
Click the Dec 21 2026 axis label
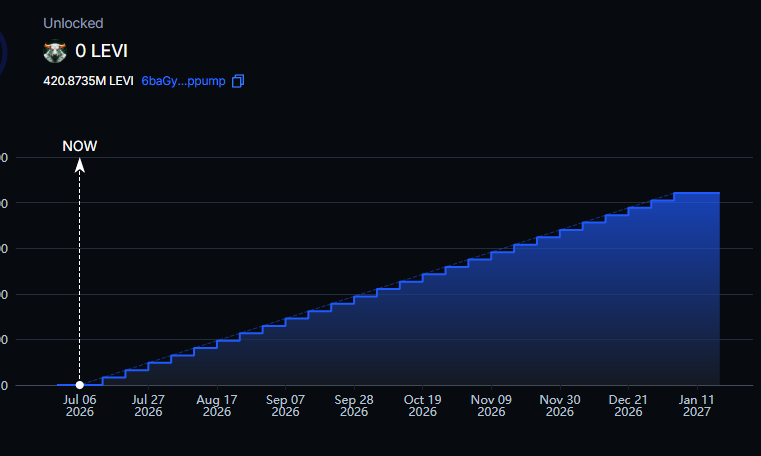(x=628, y=406)
